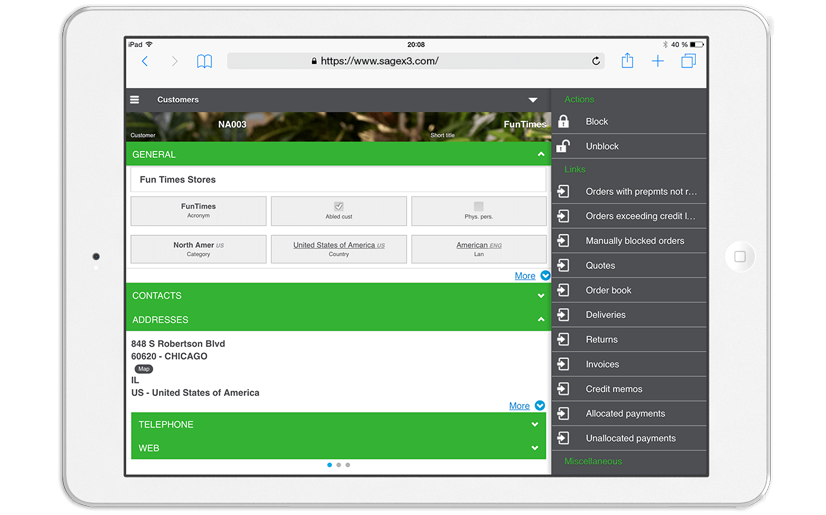This screenshot has height=515, width=826.
Task: Open Safari bookmarks book icon
Action: [204, 62]
